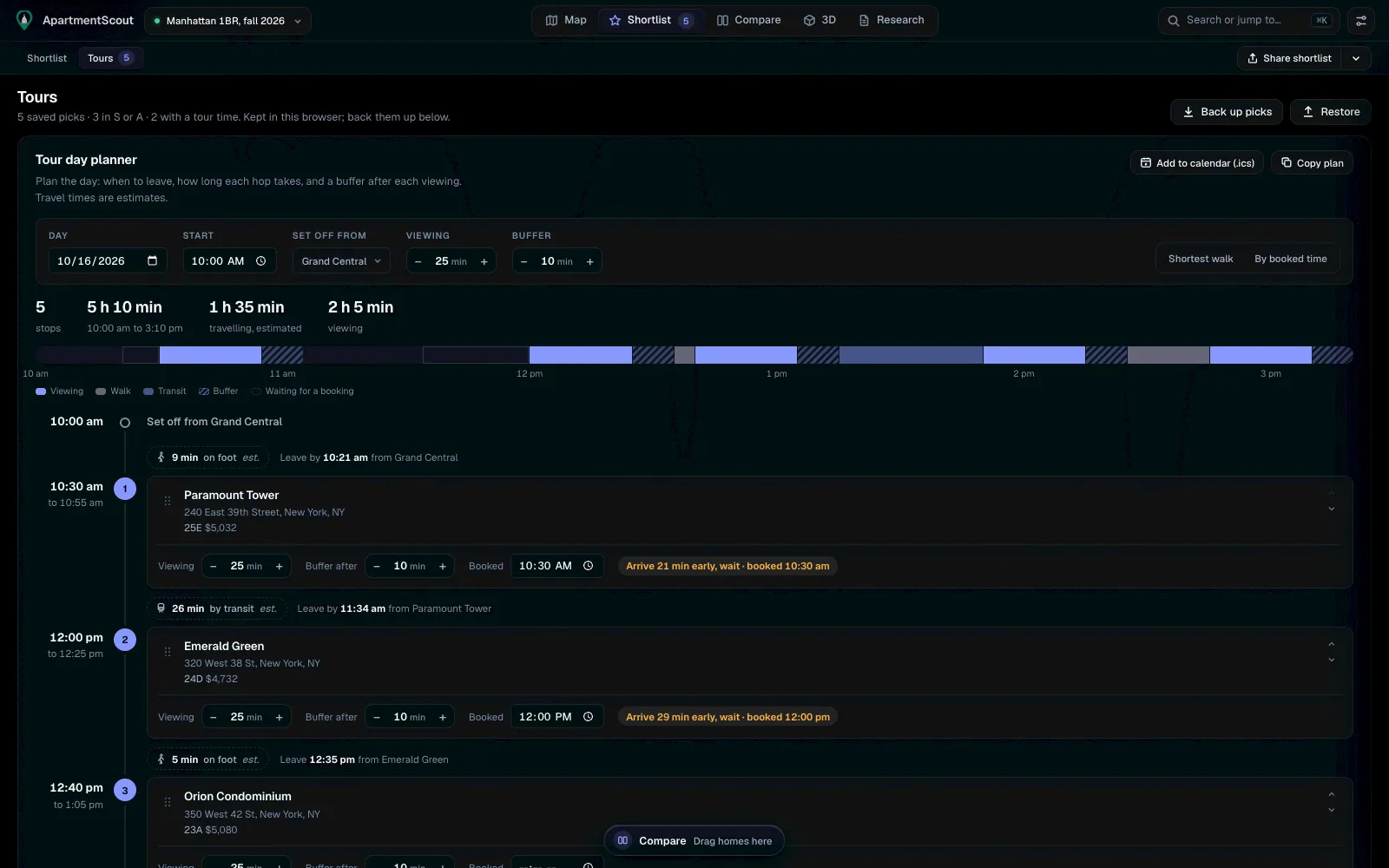This screenshot has width=1389, height=868.
Task: Focus the Search or jump to field
Action: coord(1249,21)
